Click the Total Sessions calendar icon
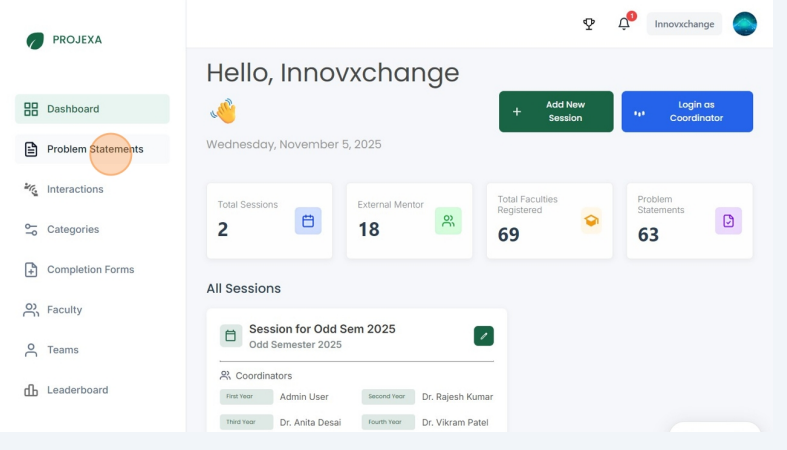This screenshot has width=787, height=450. (x=308, y=221)
